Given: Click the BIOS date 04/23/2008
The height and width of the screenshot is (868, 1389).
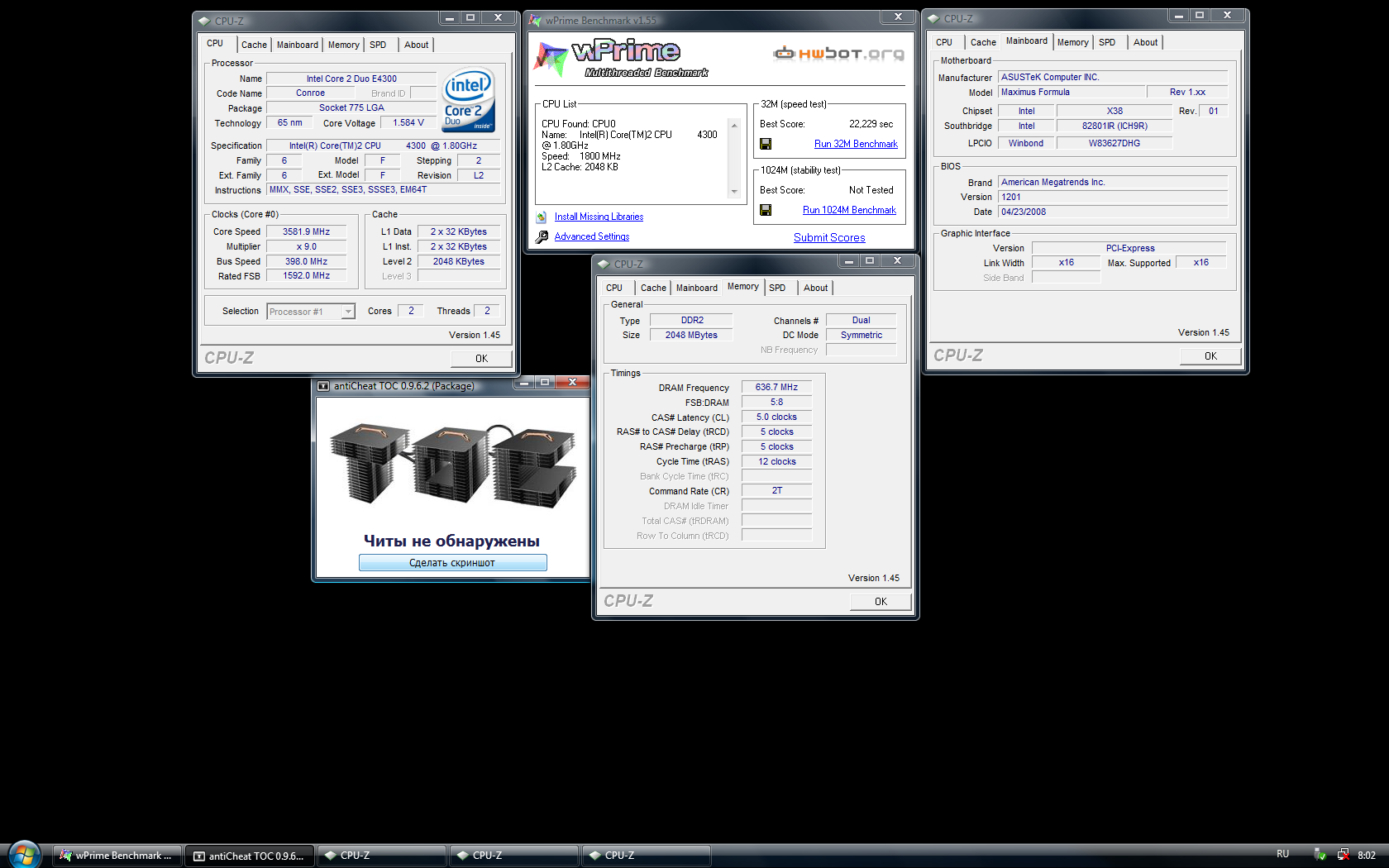Looking at the screenshot, I should (1113, 212).
